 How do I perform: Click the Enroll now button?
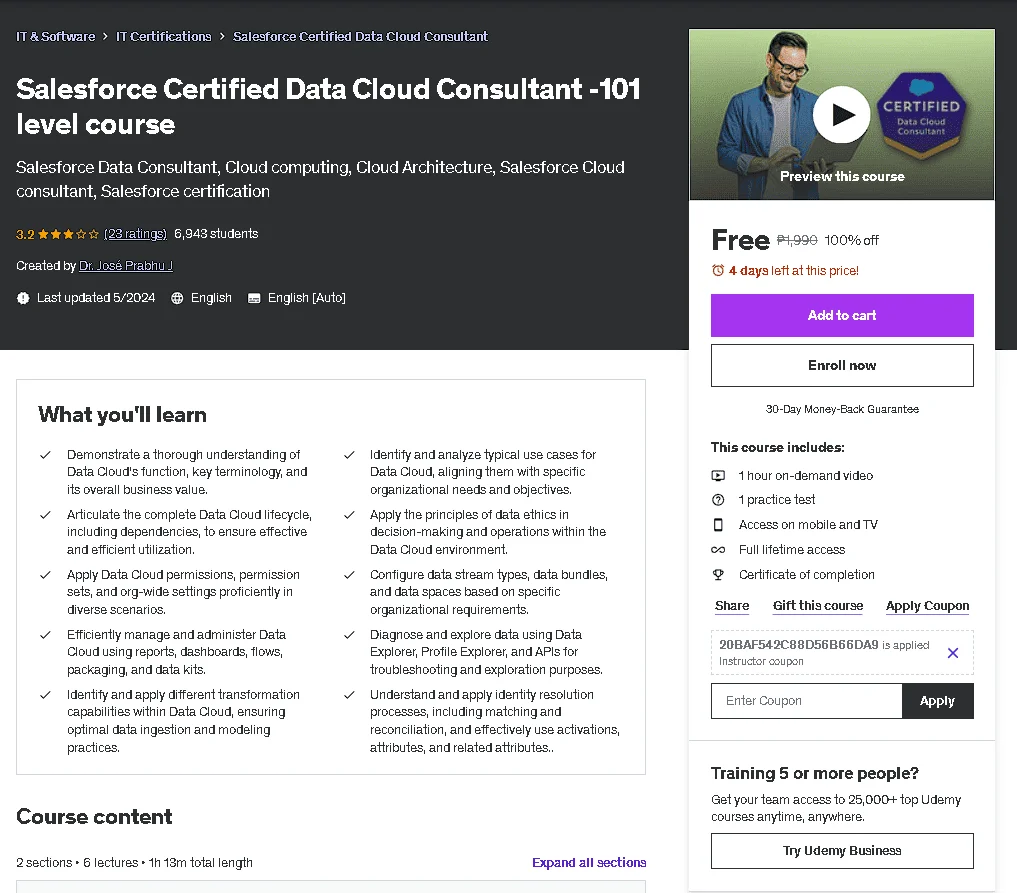point(842,365)
